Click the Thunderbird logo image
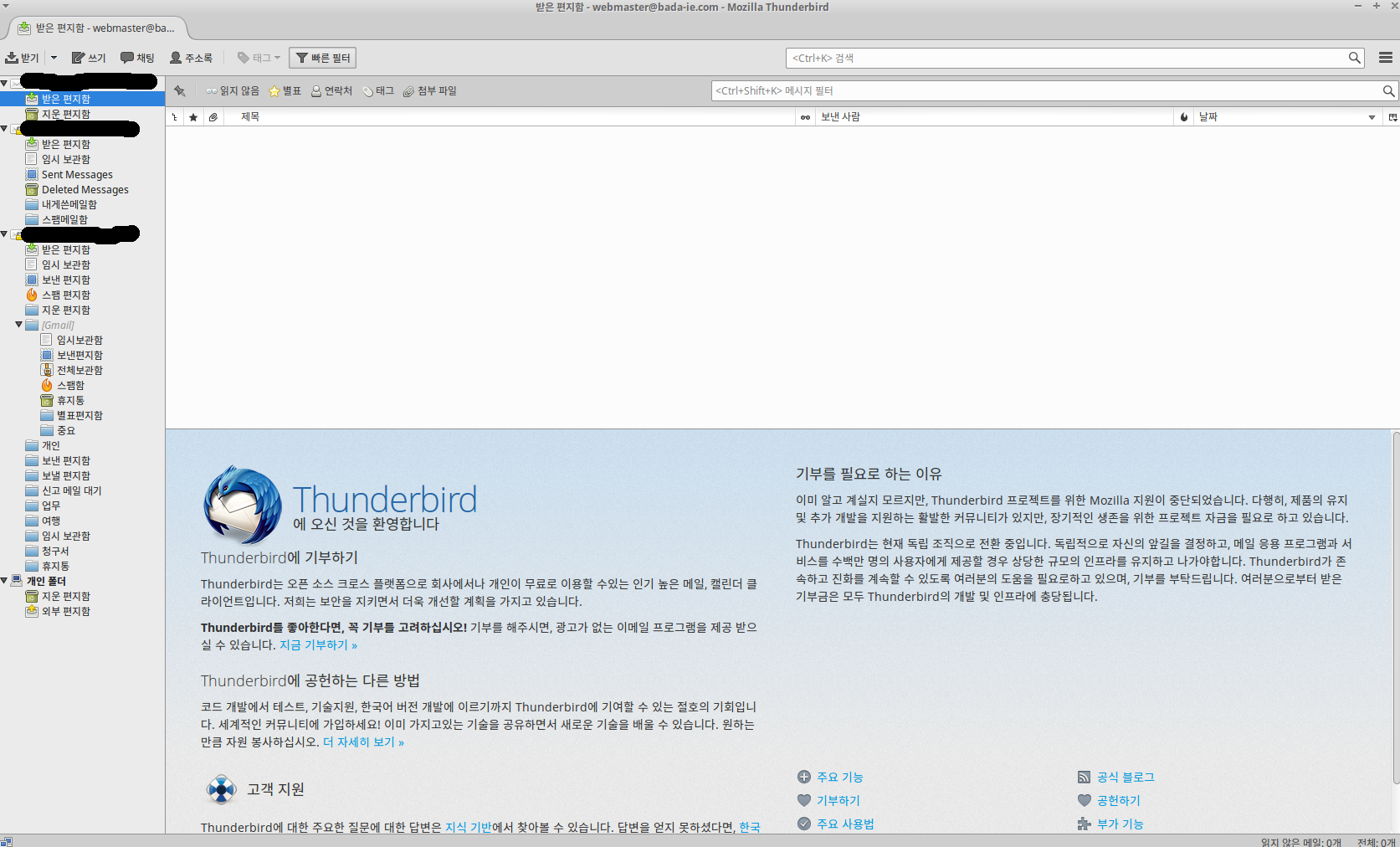Viewport: 1400px width, 847px height. click(243, 506)
